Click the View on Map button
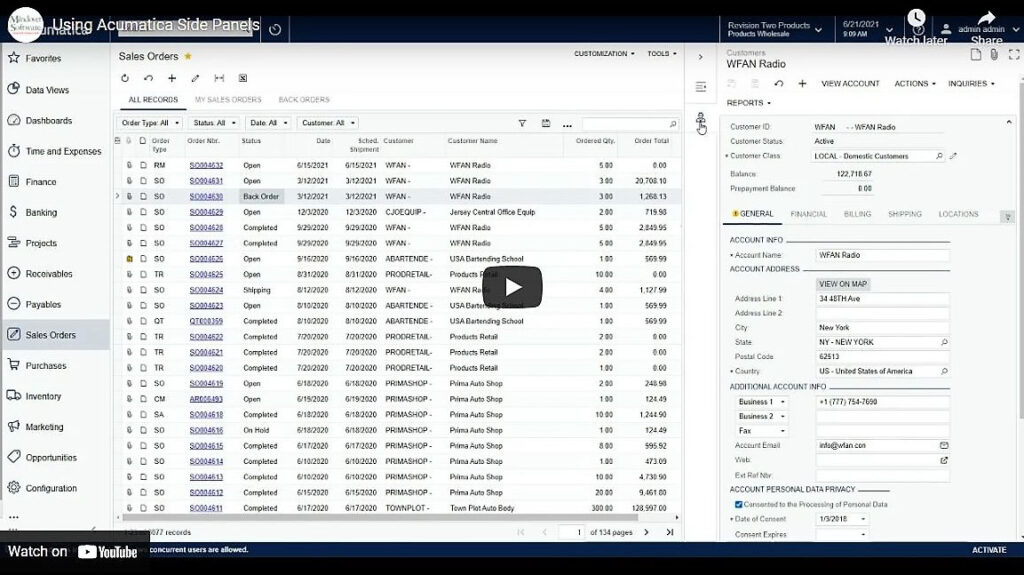This screenshot has width=1024, height=575. point(842,284)
